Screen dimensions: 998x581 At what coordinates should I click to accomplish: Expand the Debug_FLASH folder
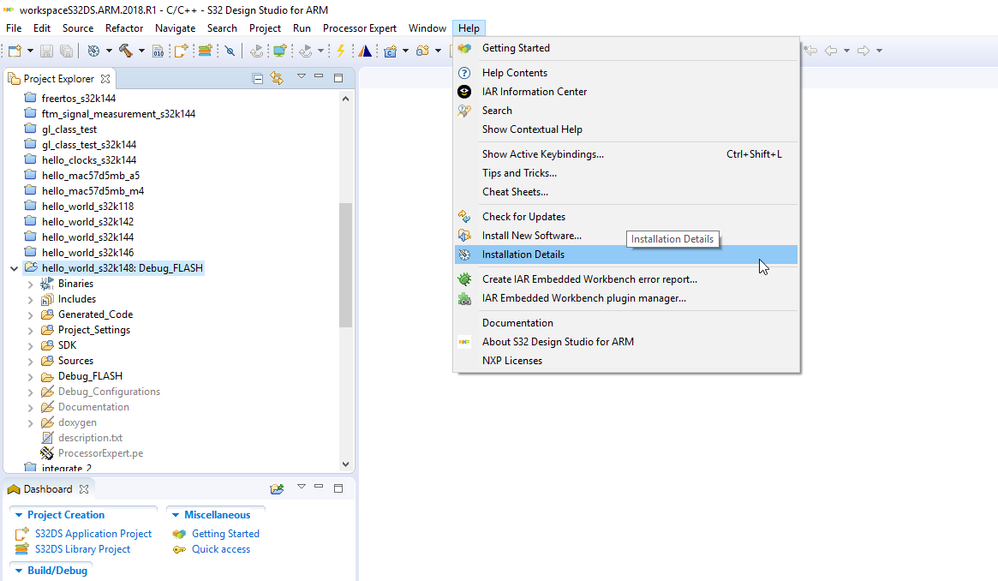[31, 377]
